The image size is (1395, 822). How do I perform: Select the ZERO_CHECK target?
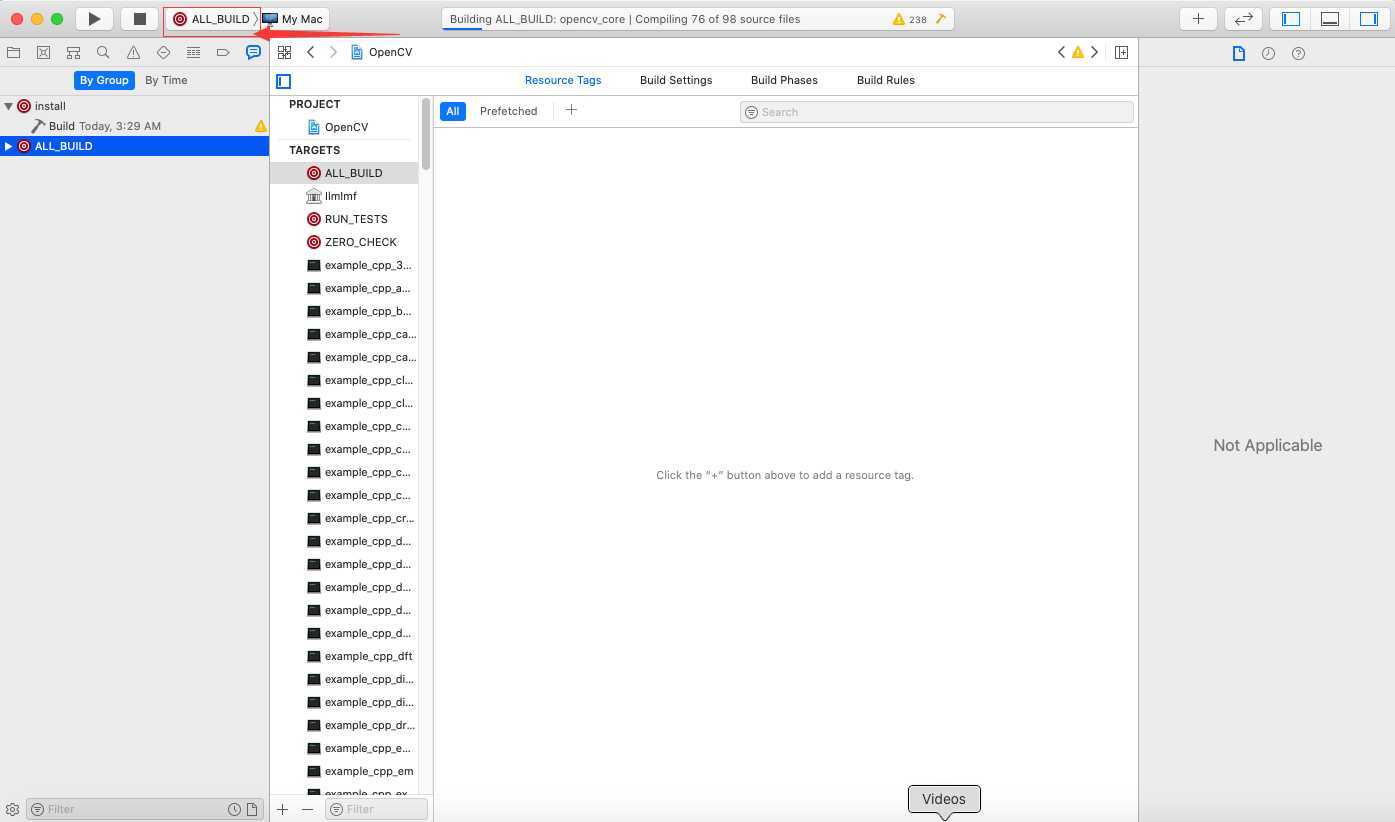(343, 242)
